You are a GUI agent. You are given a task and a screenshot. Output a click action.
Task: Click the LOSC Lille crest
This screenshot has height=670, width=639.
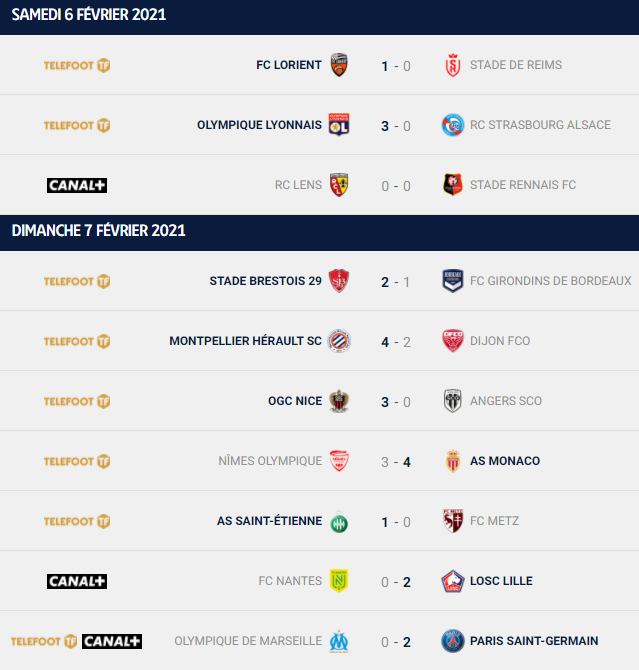point(453,581)
